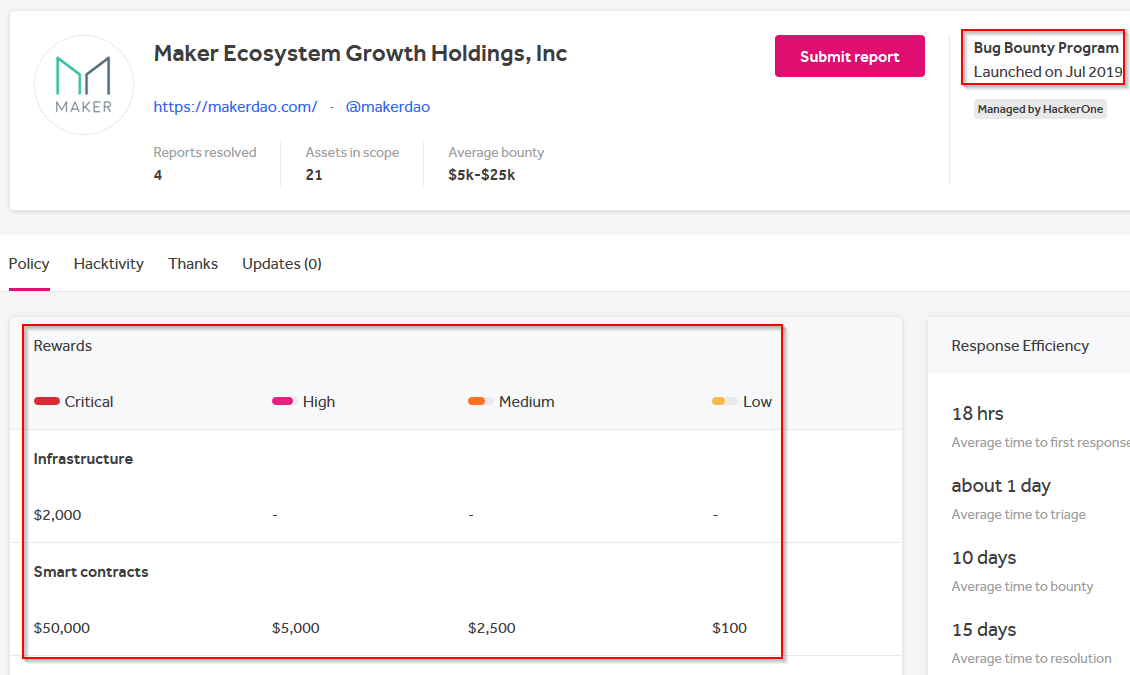Click the 15 days resolution value
This screenshot has height=675, width=1130.
[x=984, y=630]
